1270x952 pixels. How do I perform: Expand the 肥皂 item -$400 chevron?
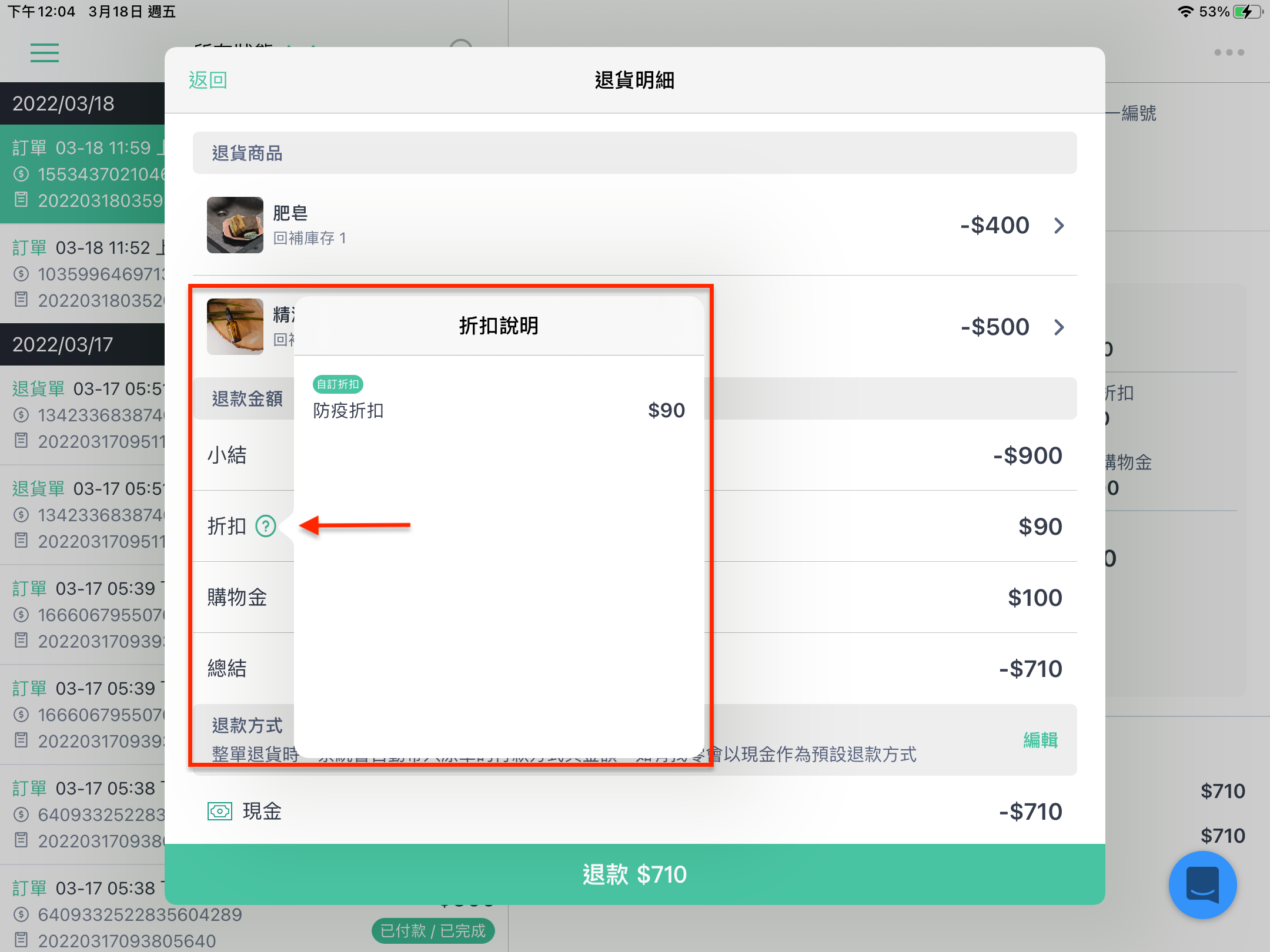pos(1059,226)
